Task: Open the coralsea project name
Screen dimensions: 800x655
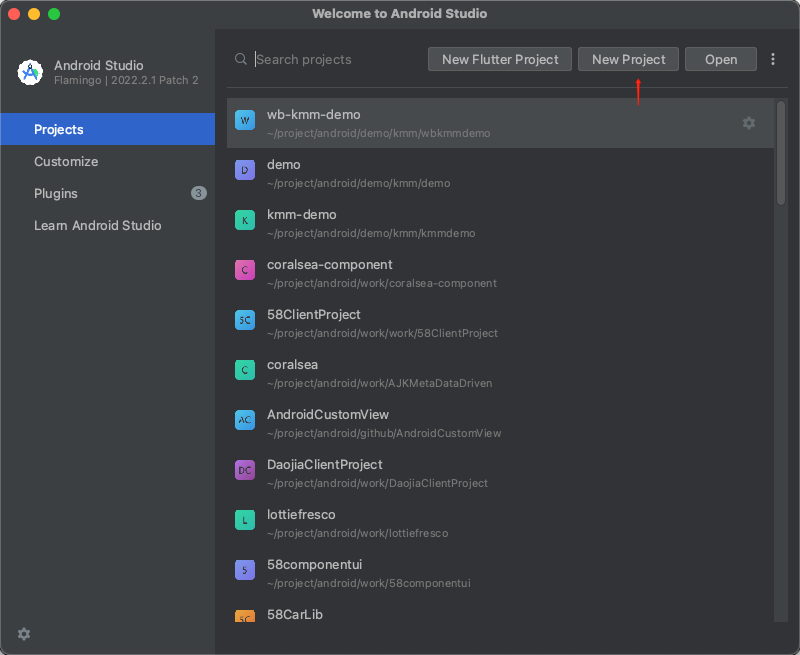Action: coord(292,364)
